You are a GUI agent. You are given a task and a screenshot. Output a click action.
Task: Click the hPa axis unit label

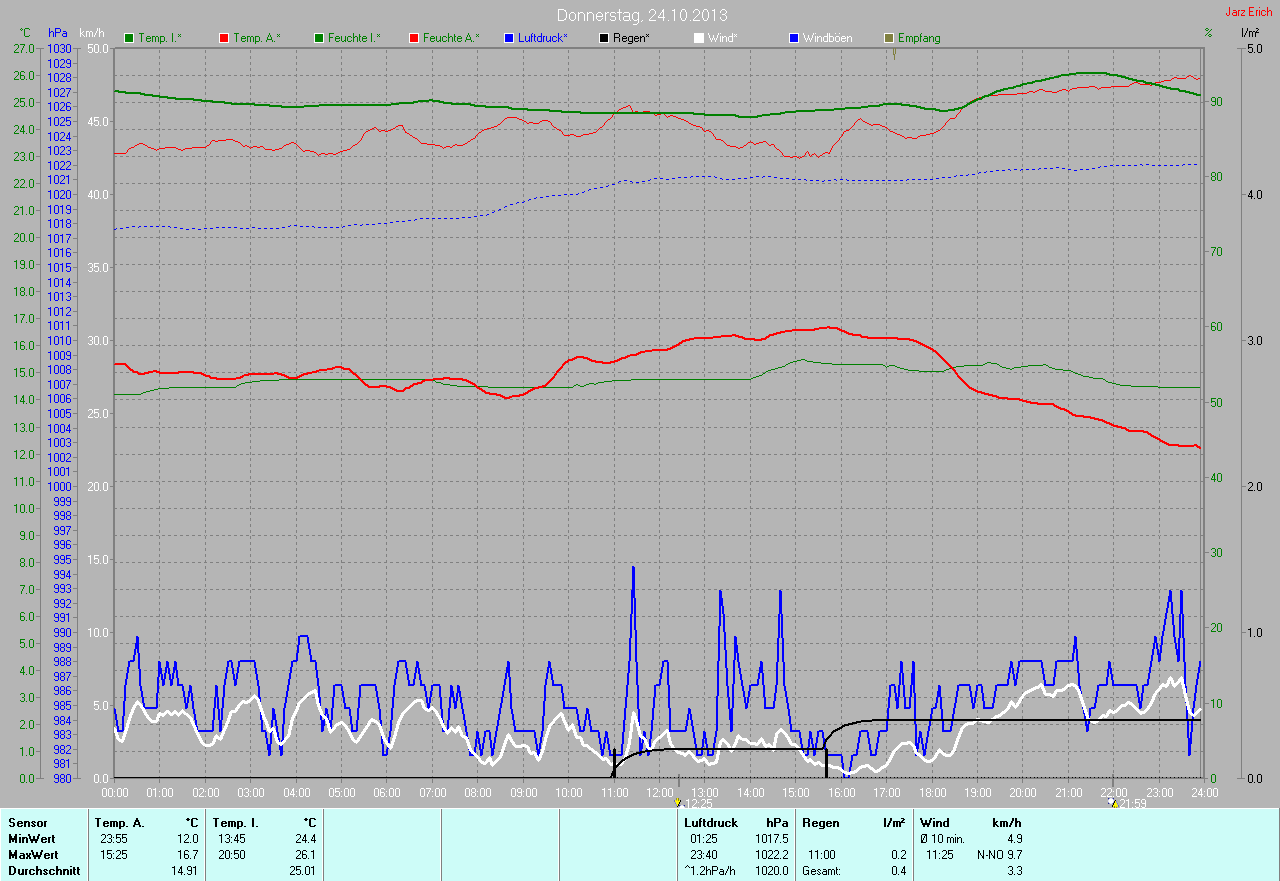(58, 33)
